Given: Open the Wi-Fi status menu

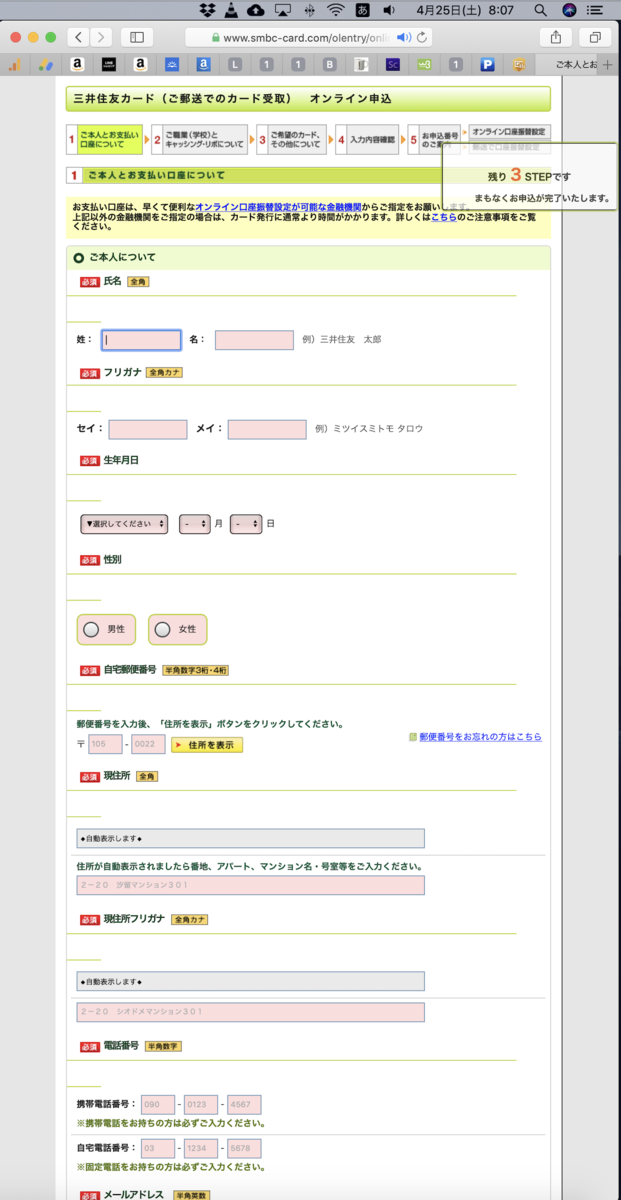Looking at the screenshot, I should (x=335, y=9).
